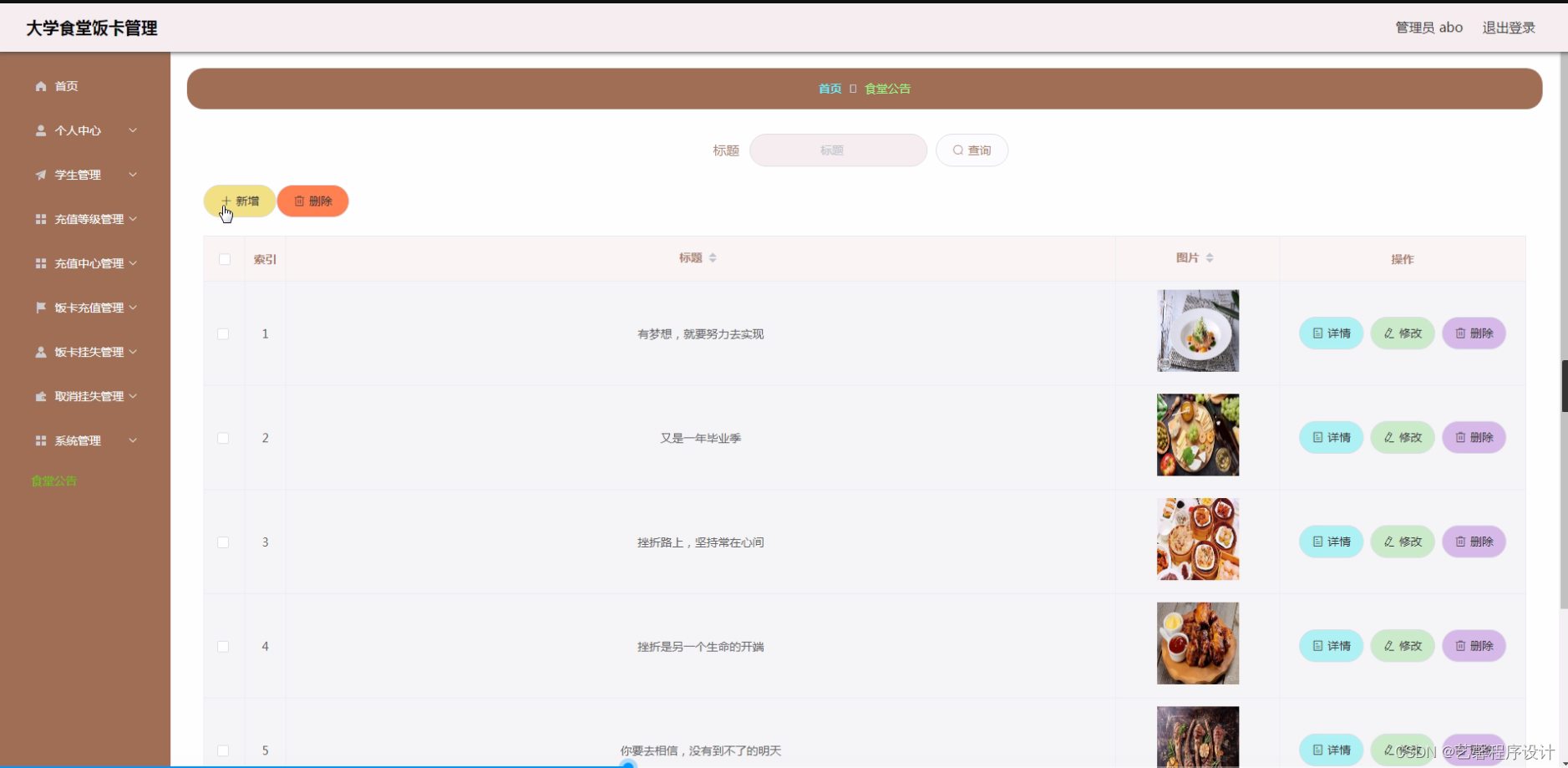The image size is (1568, 768).
Task: Check the checkbox for row 1
Action: 223,333
